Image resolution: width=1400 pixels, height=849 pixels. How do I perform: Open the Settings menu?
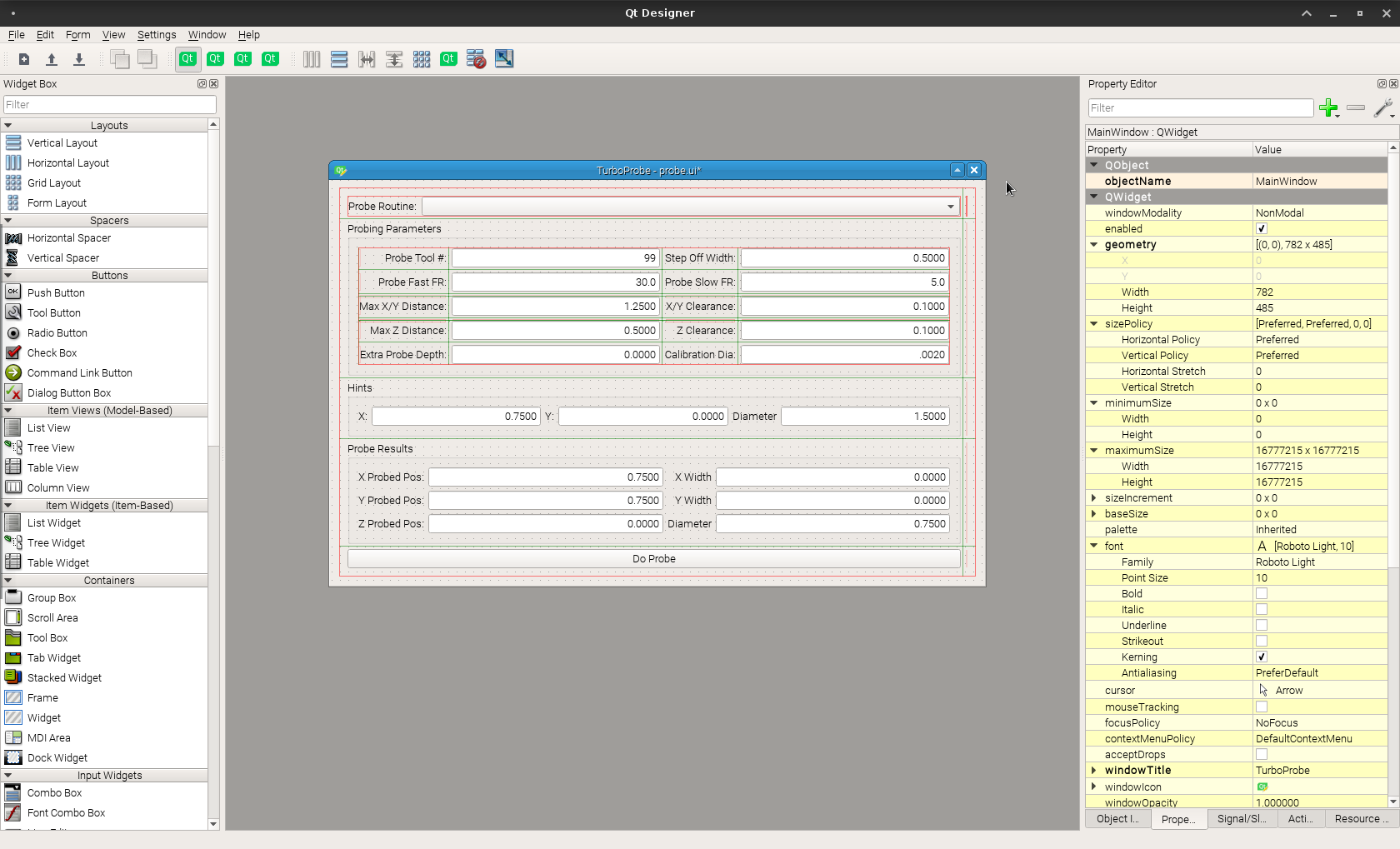pyautogui.click(x=157, y=35)
